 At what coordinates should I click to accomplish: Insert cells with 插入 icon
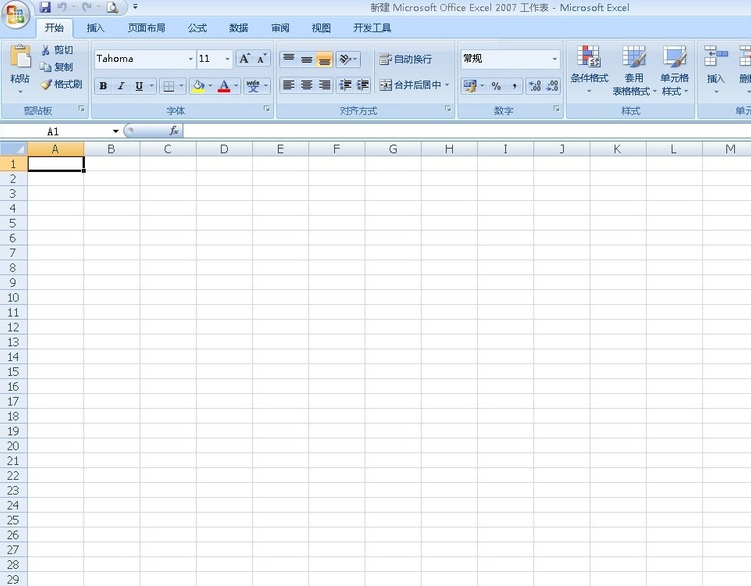click(x=716, y=70)
